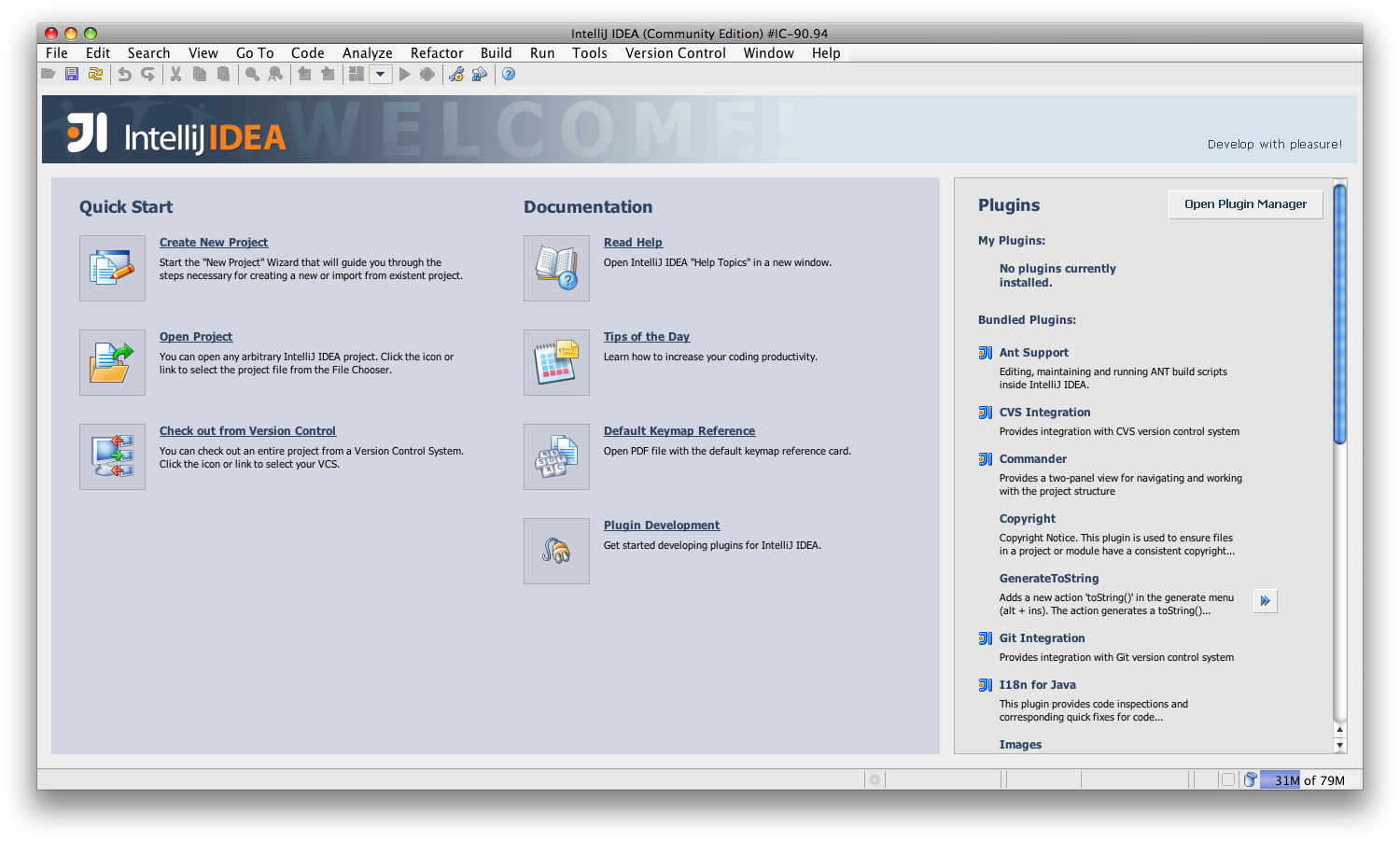Open the run configuration dropdown
1400x841 pixels.
(380, 74)
